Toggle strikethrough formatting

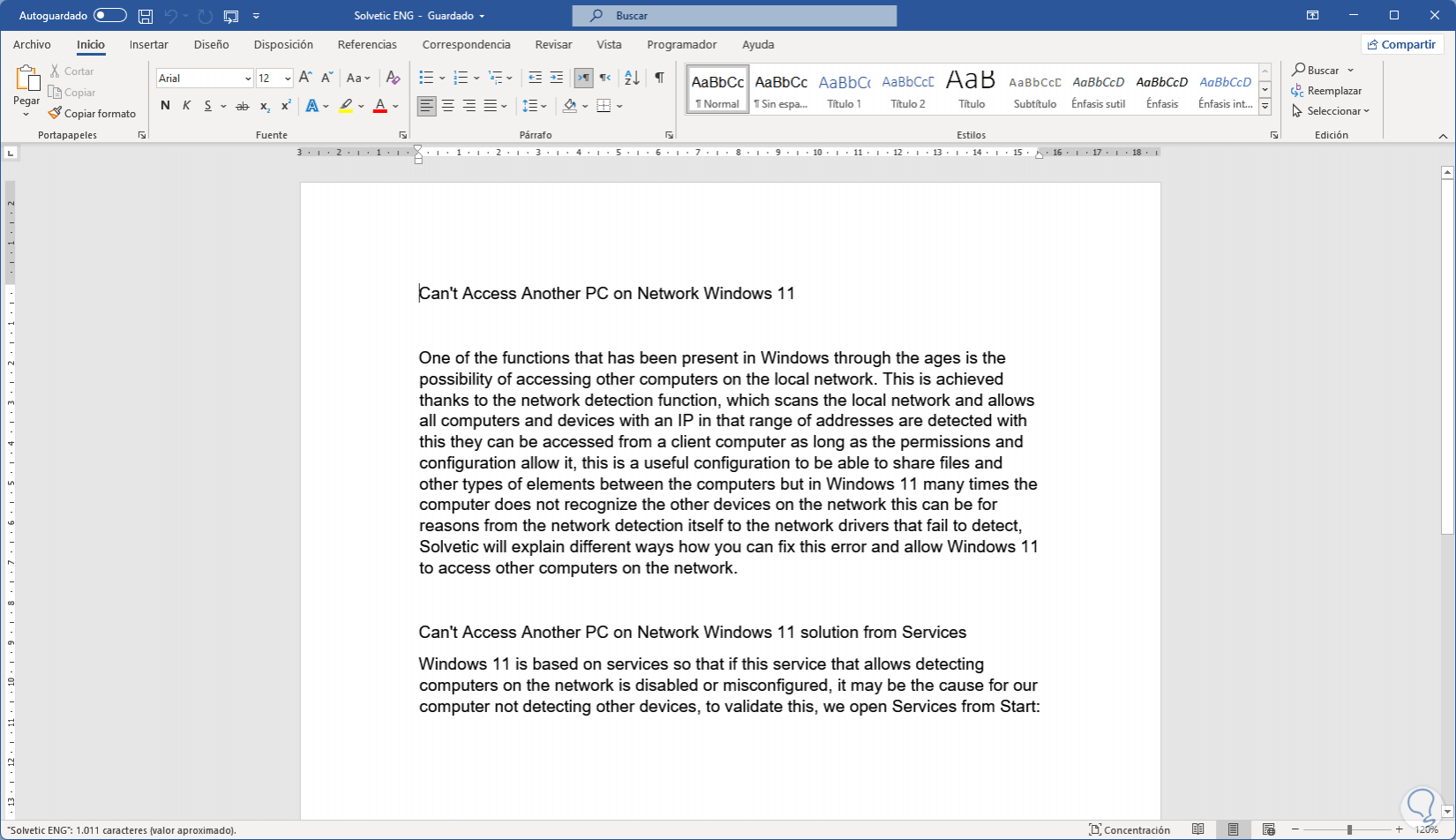click(243, 106)
